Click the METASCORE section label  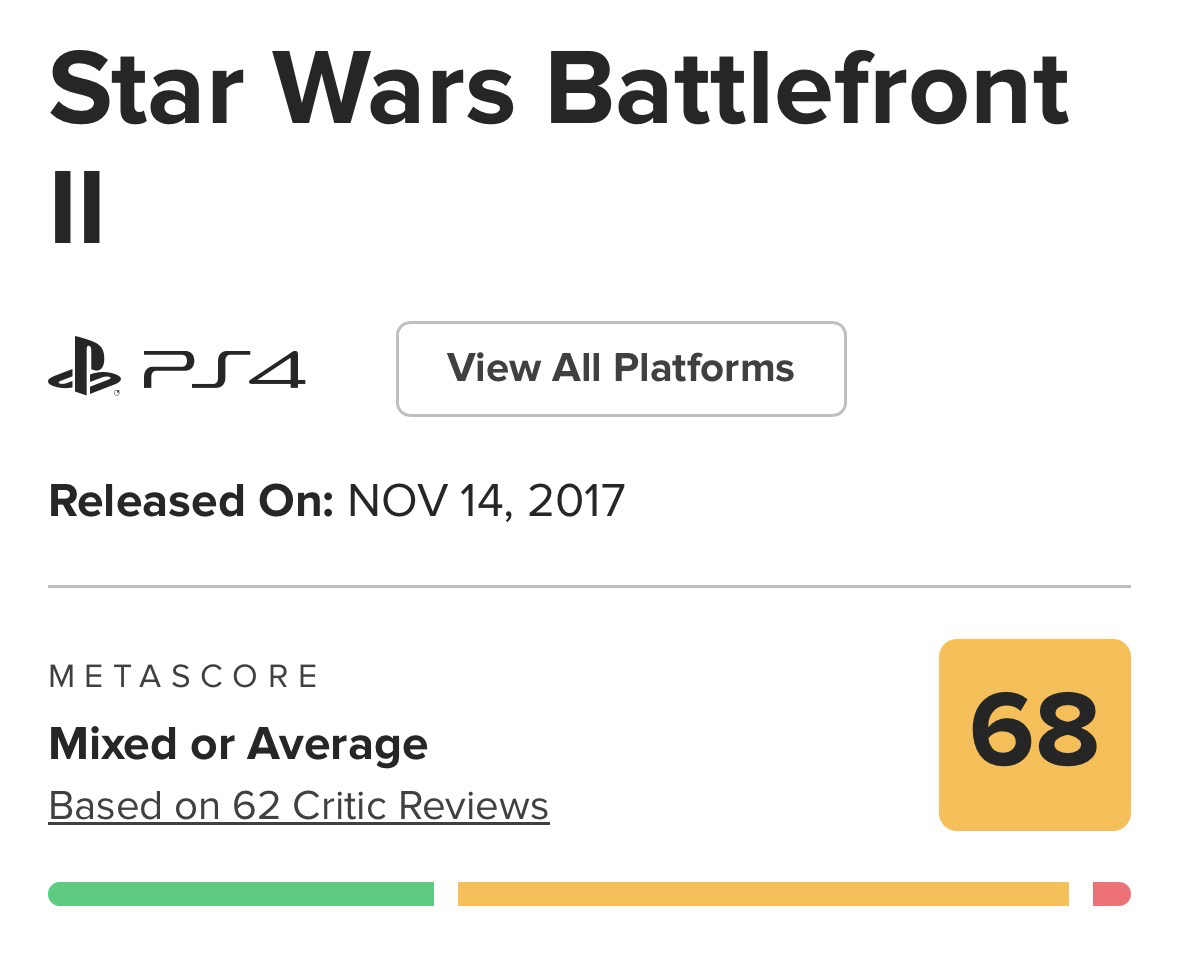(x=184, y=677)
